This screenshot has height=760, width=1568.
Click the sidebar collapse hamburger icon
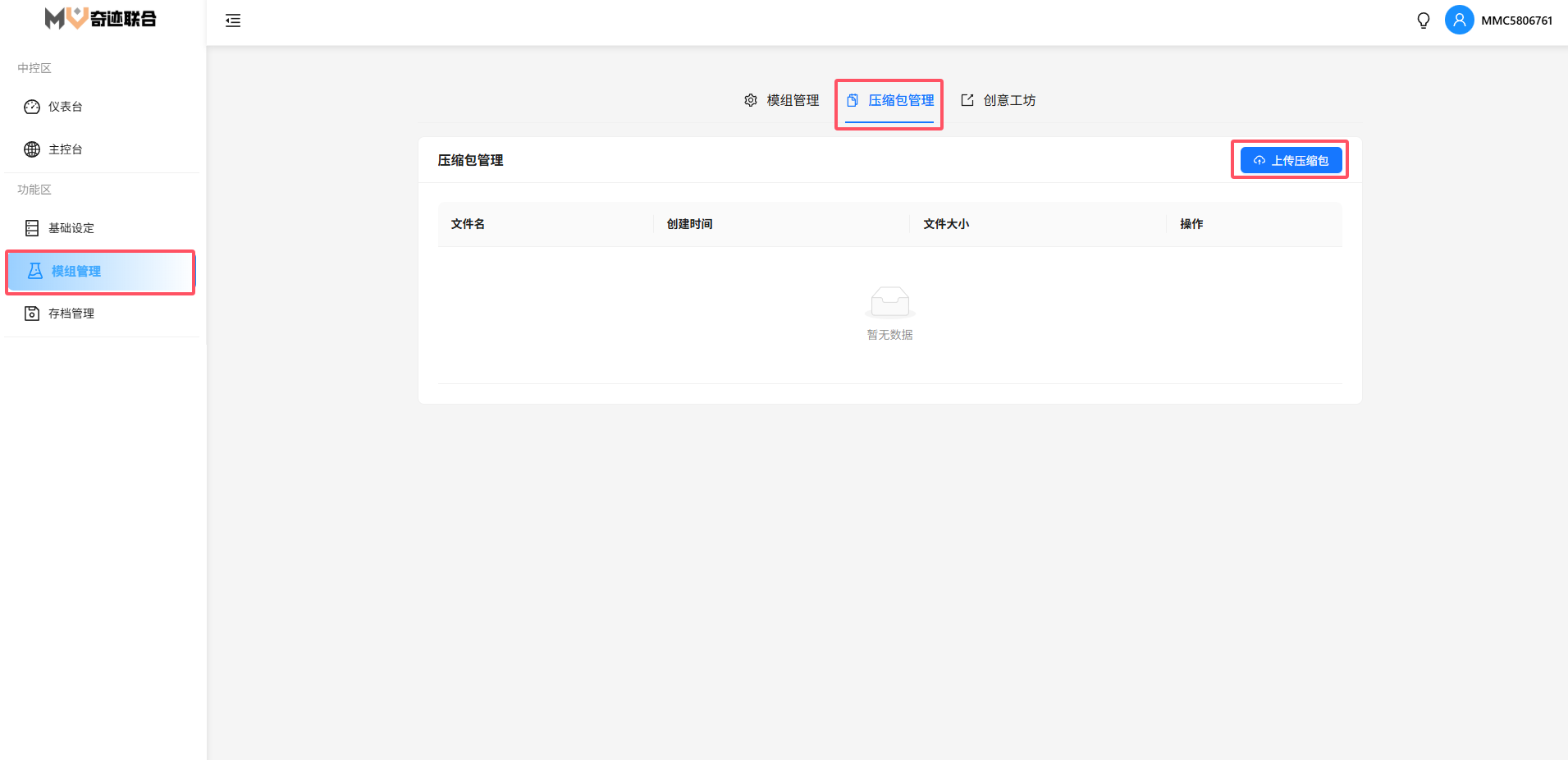tap(233, 21)
